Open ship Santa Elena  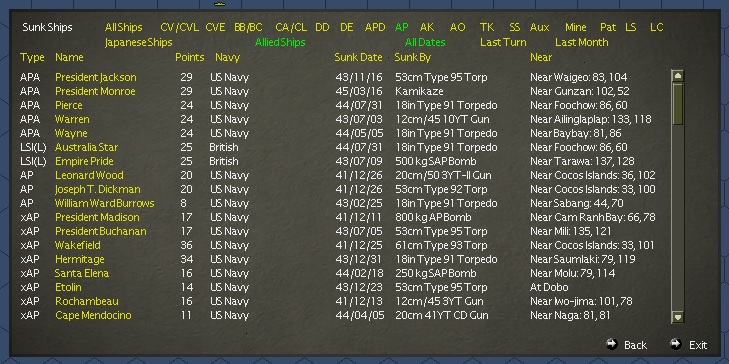82,273
